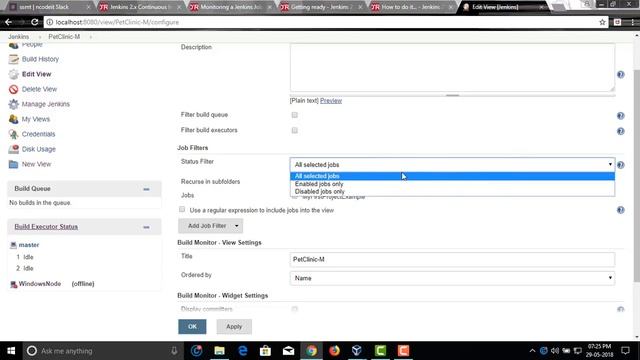The image size is (640, 360).
Task: Launch Edge browser from taskbar
Action: pos(242,351)
